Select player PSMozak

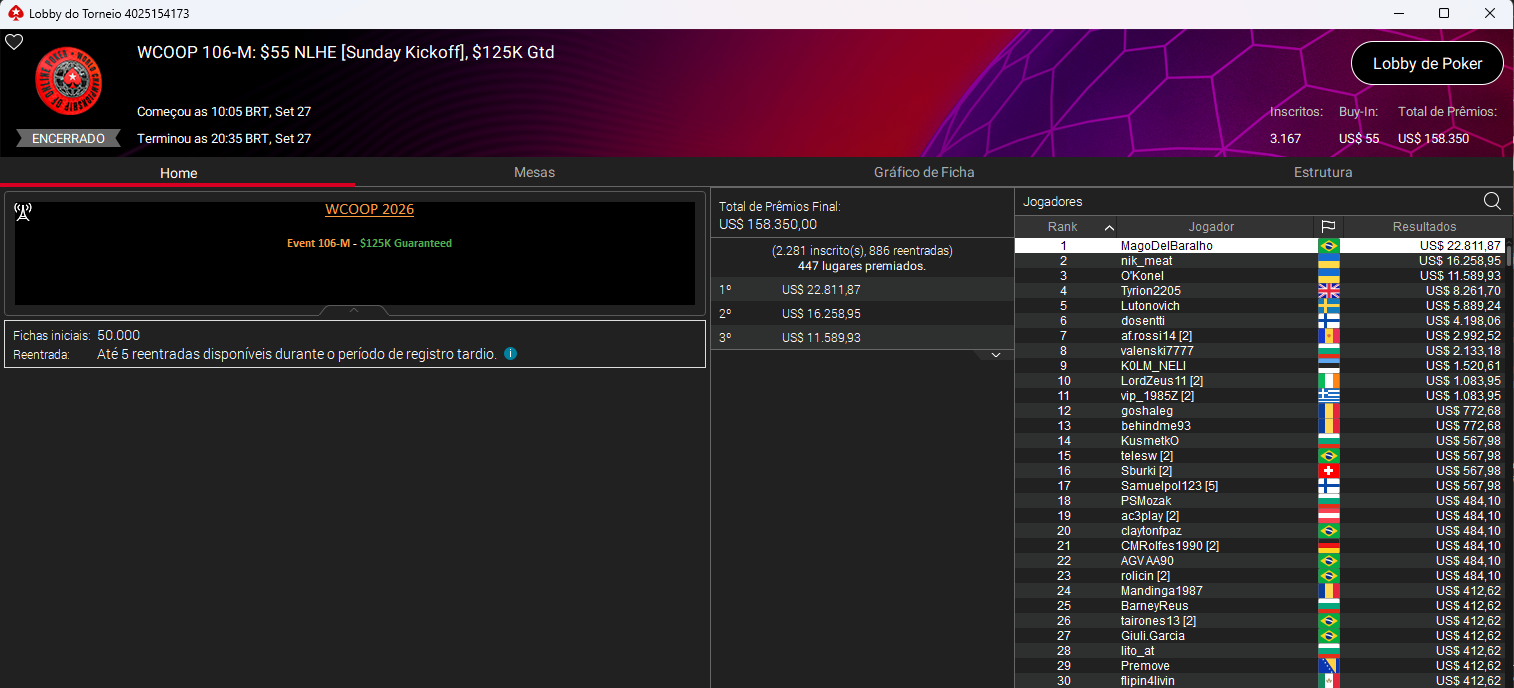[x=1260, y=501]
